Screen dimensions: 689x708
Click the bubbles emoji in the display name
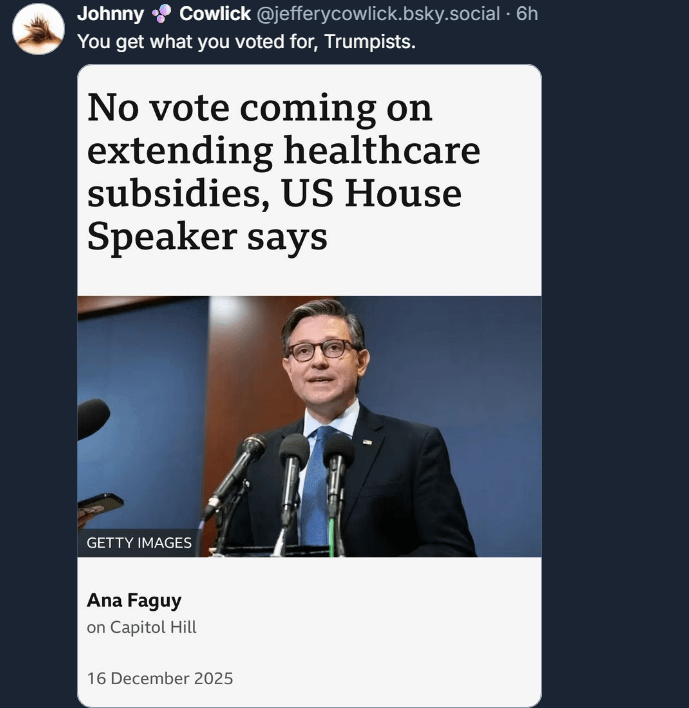click(161, 14)
